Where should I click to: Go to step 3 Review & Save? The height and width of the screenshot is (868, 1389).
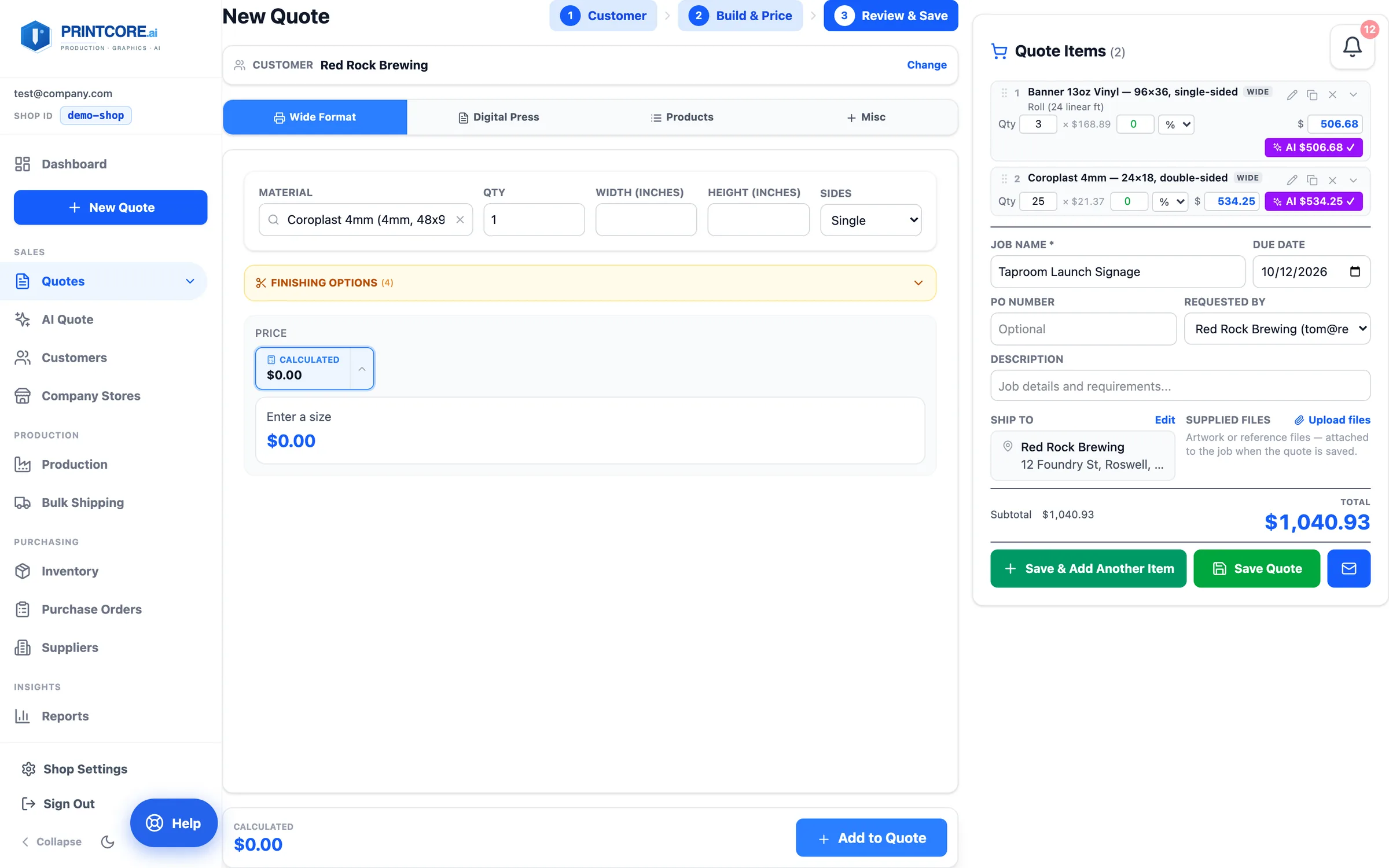(891, 16)
